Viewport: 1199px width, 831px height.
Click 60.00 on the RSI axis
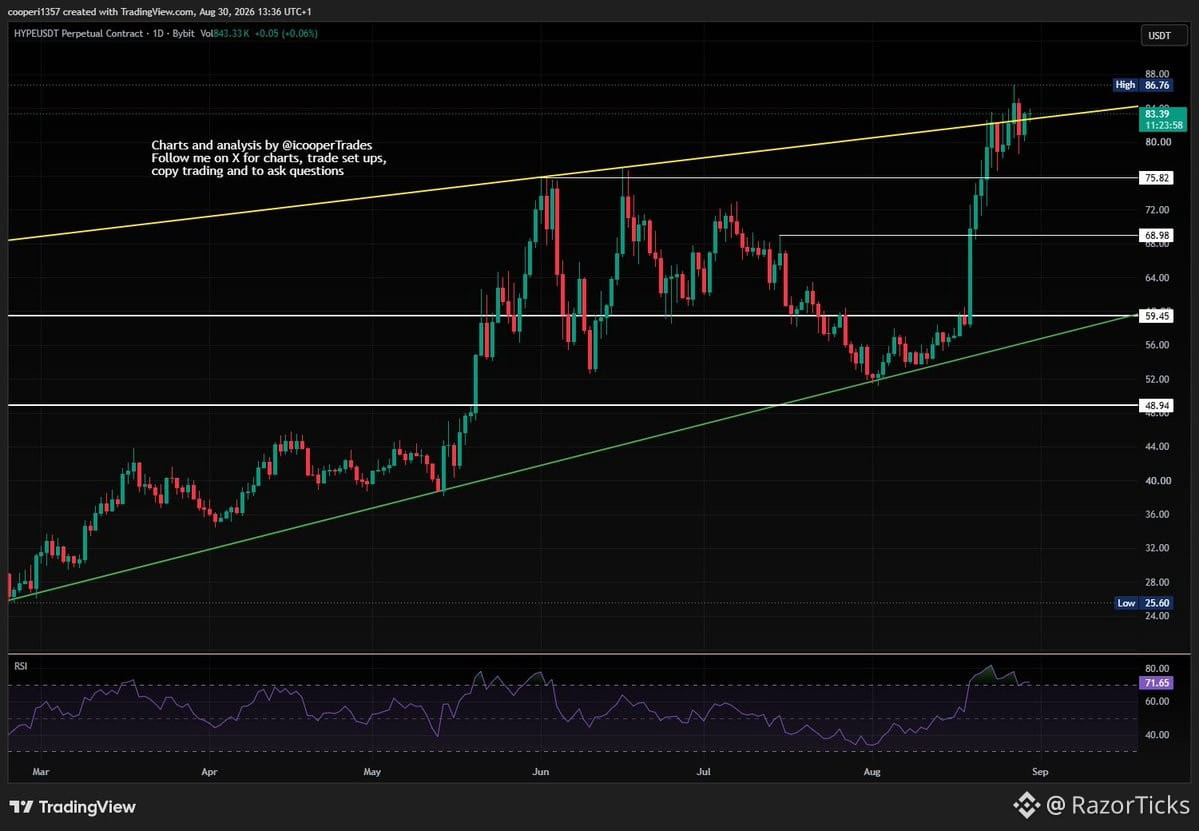tap(1157, 701)
